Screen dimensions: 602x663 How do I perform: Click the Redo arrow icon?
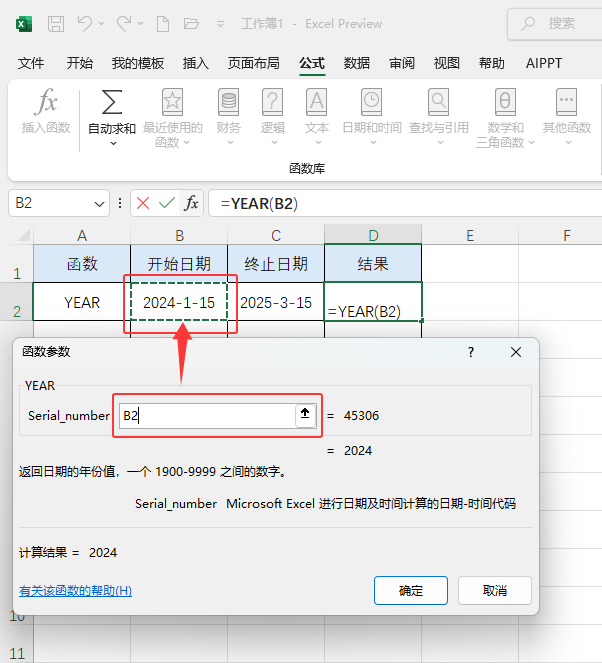click(124, 24)
